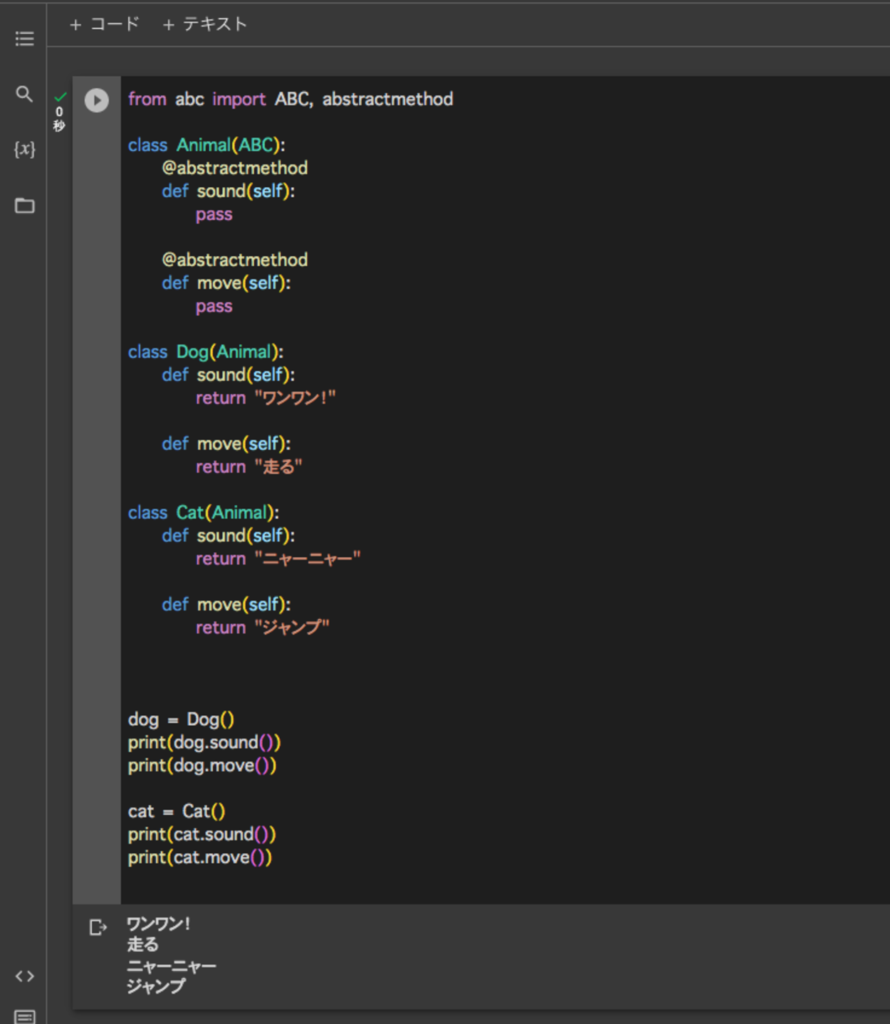The image size is (890, 1024).
Task: Click the green execution status checkmark
Action: pyautogui.click(x=60, y=97)
